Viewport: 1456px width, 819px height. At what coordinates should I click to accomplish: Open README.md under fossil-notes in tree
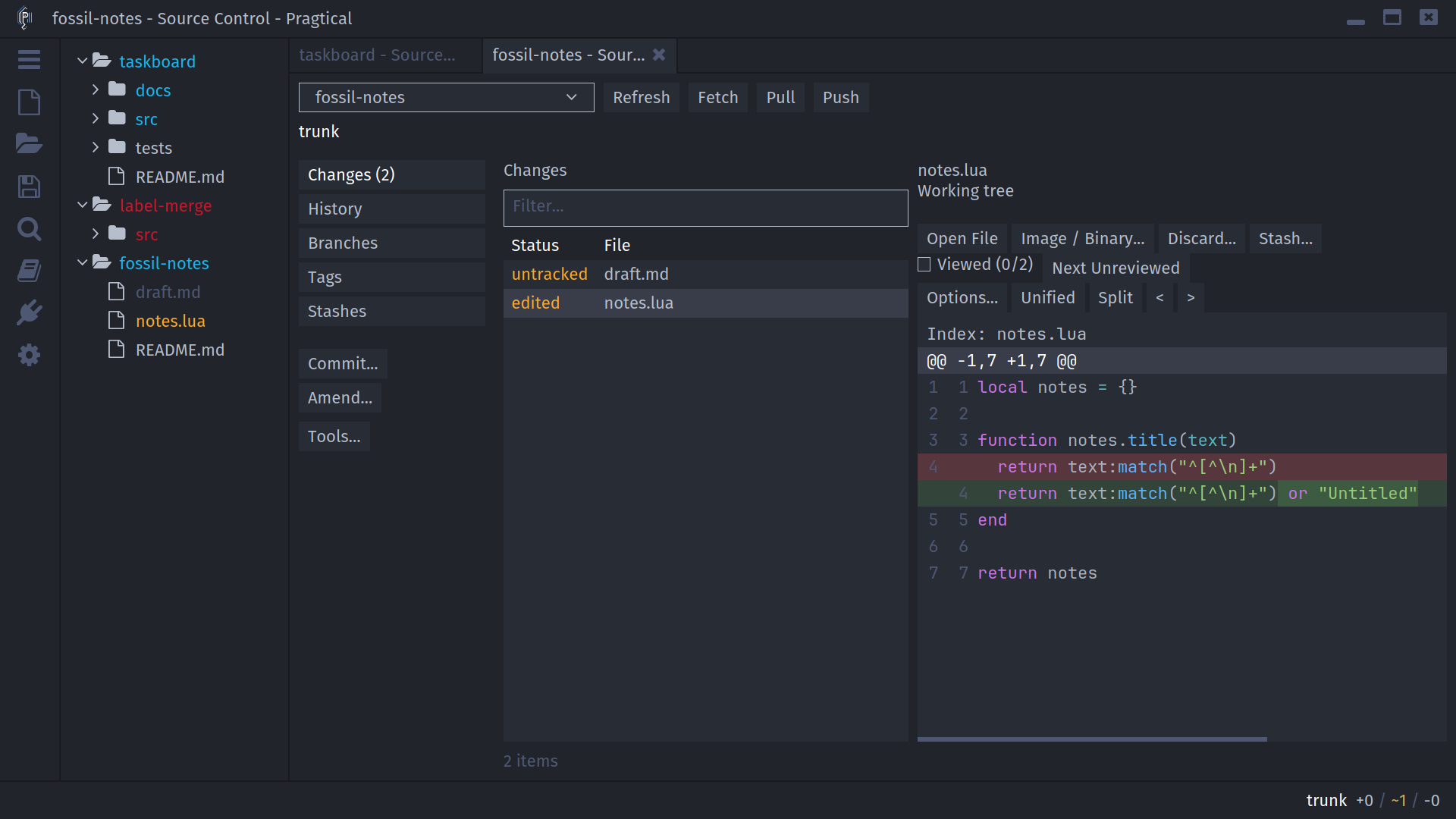(x=180, y=350)
